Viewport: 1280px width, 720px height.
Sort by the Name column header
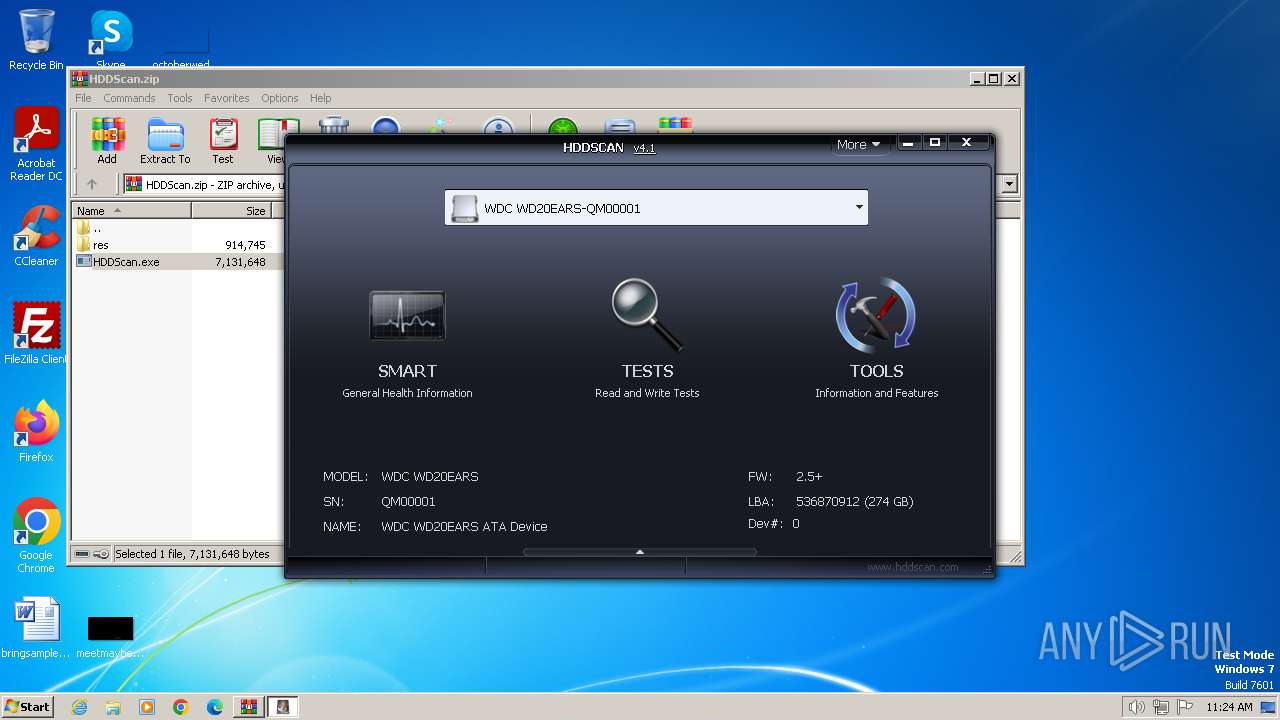pyautogui.click(x=131, y=210)
